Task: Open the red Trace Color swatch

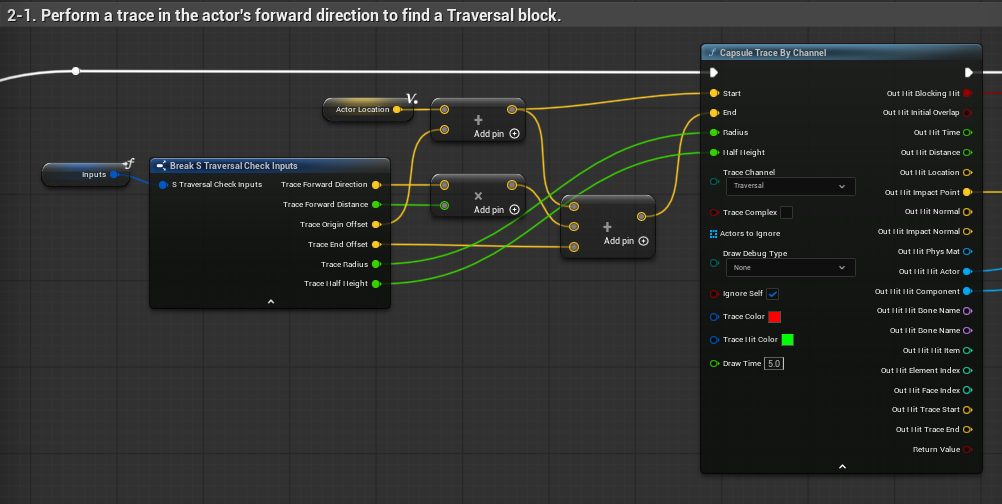Action: (775, 317)
